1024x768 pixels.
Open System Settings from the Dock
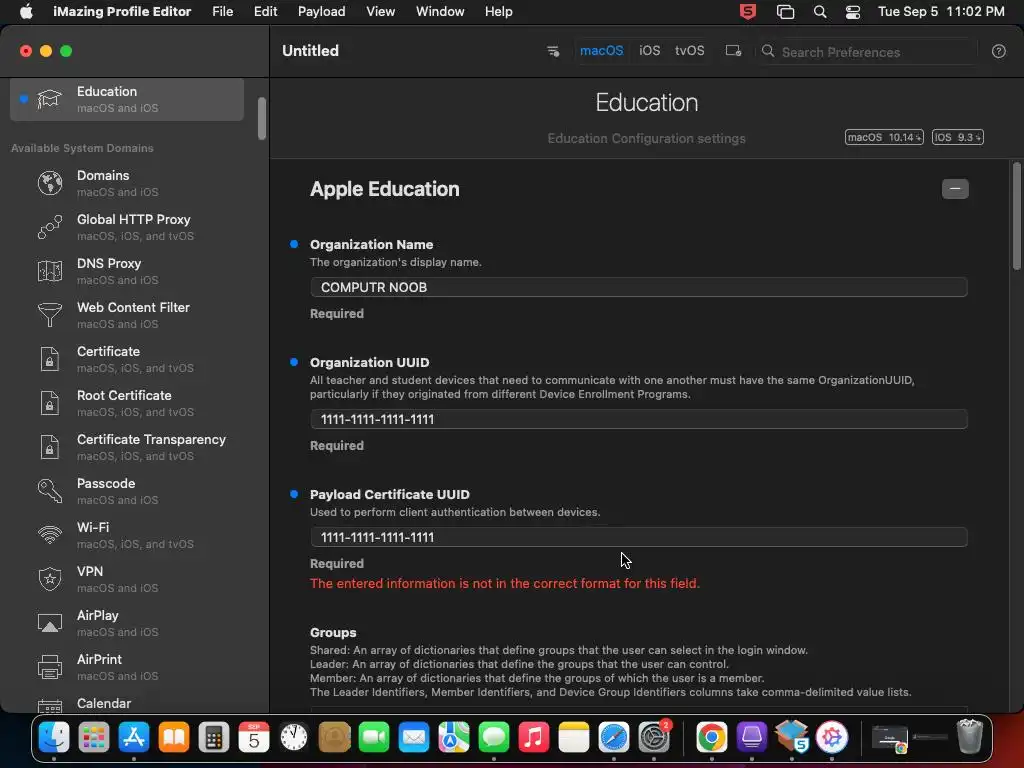(x=654, y=737)
